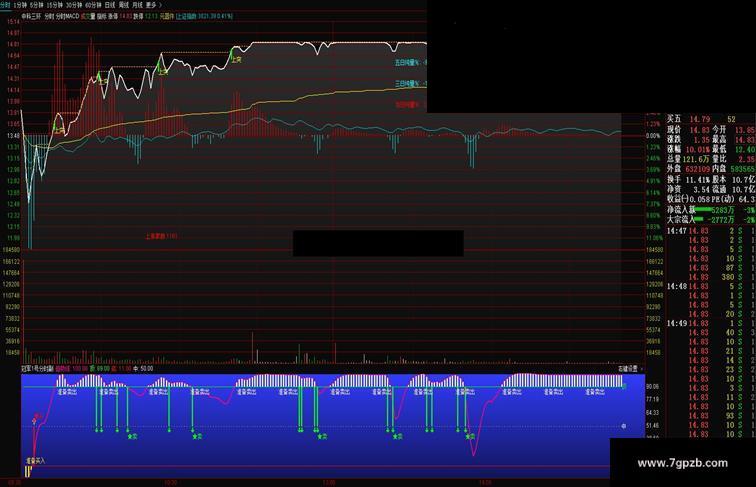Image resolution: width=756 pixels, height=487 pixels.
Task: Click the 外盘 632109 value
Action: tap(697, 169)
